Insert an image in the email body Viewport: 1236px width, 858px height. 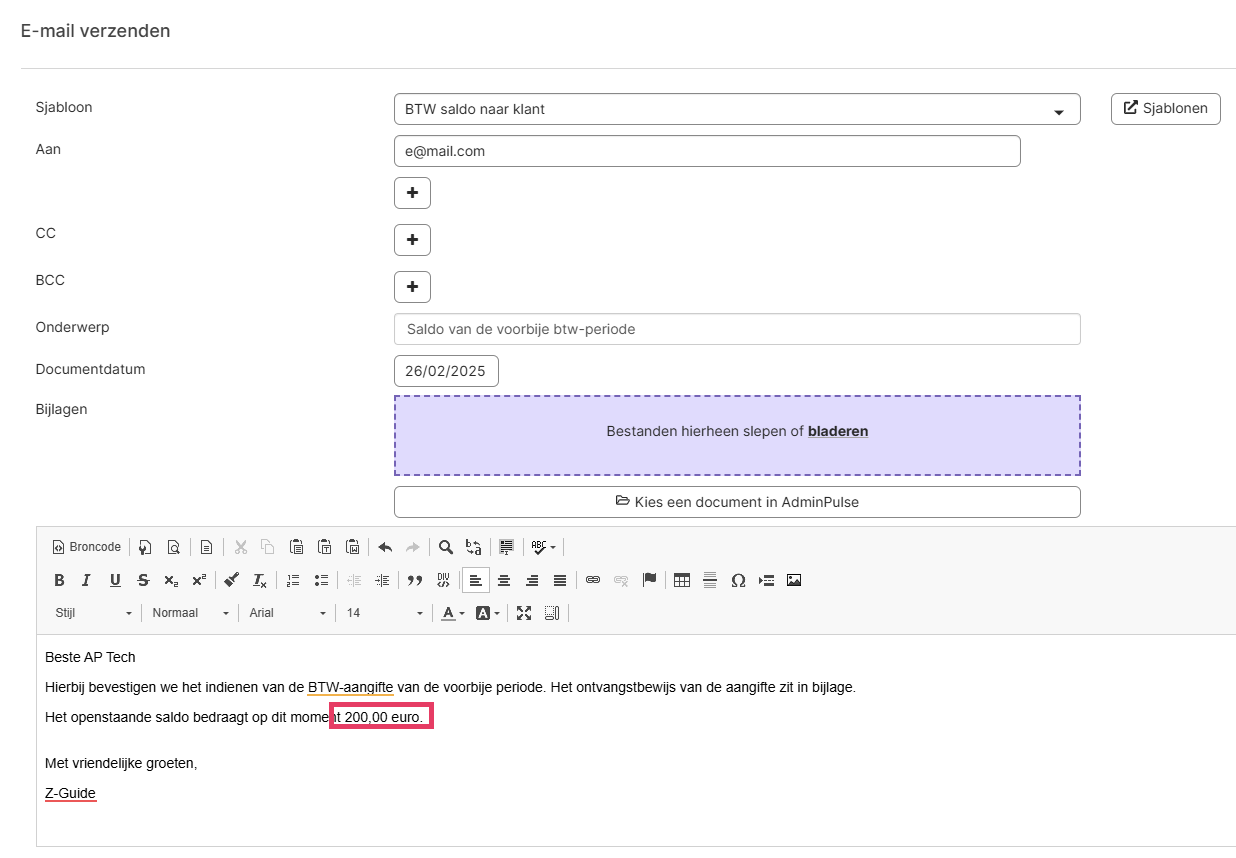[x=794, y=580]
